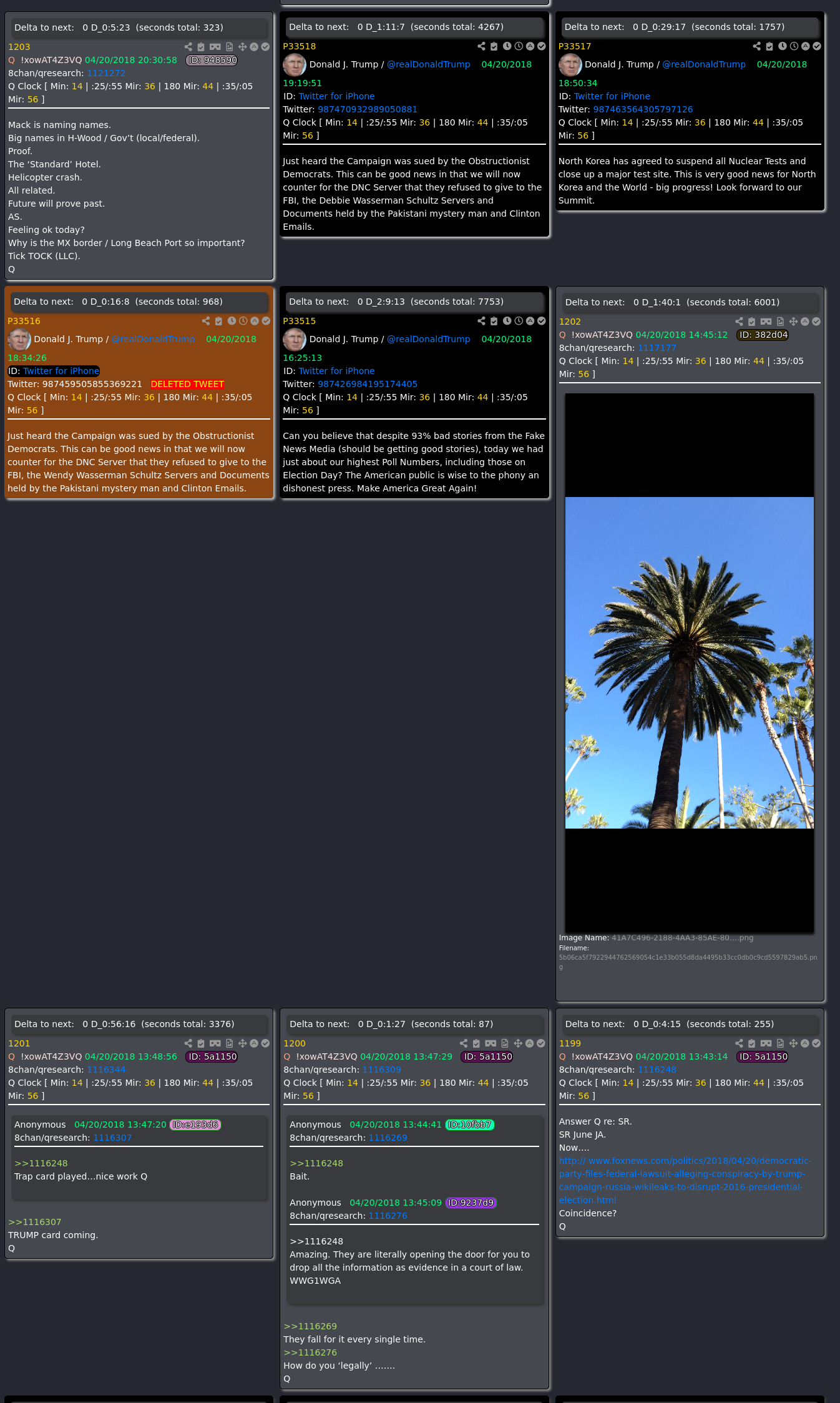Click the Trump avatar on tweet P33515
This screenshot has height=1403, width=840.
pyautogui.click(x=295, y=339)
